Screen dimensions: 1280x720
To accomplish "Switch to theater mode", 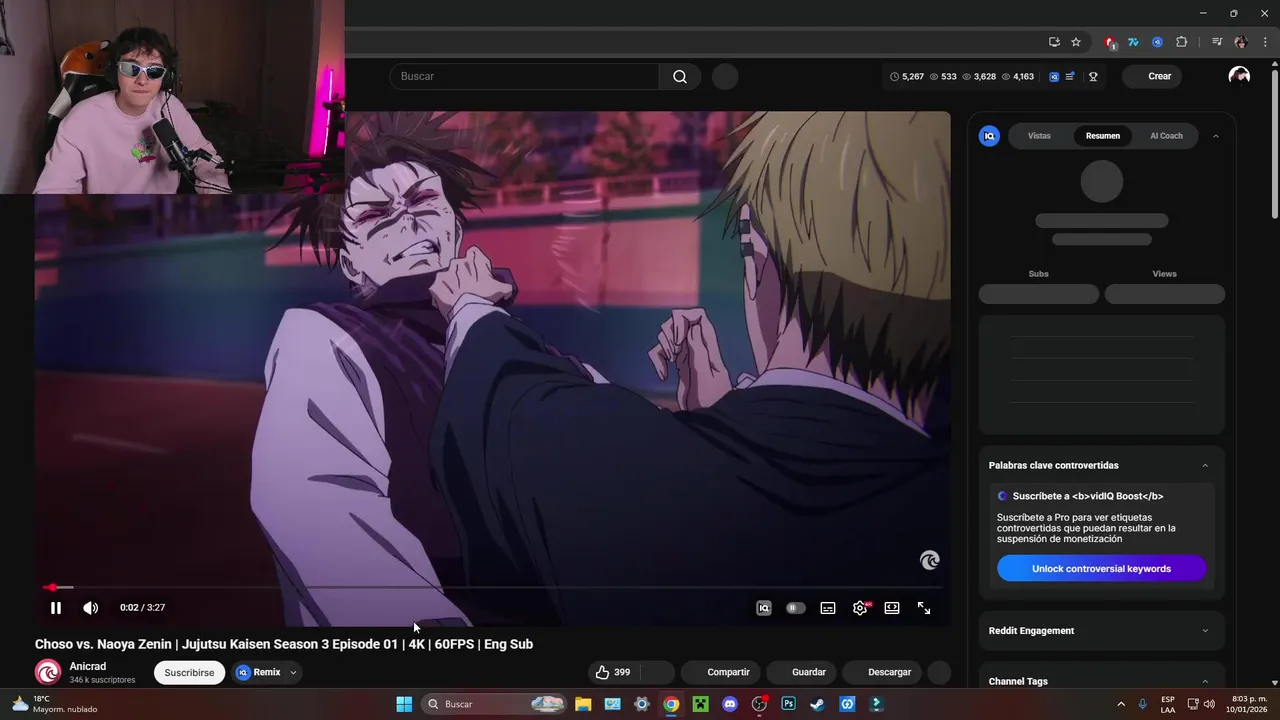I will [x=892, y=608].
